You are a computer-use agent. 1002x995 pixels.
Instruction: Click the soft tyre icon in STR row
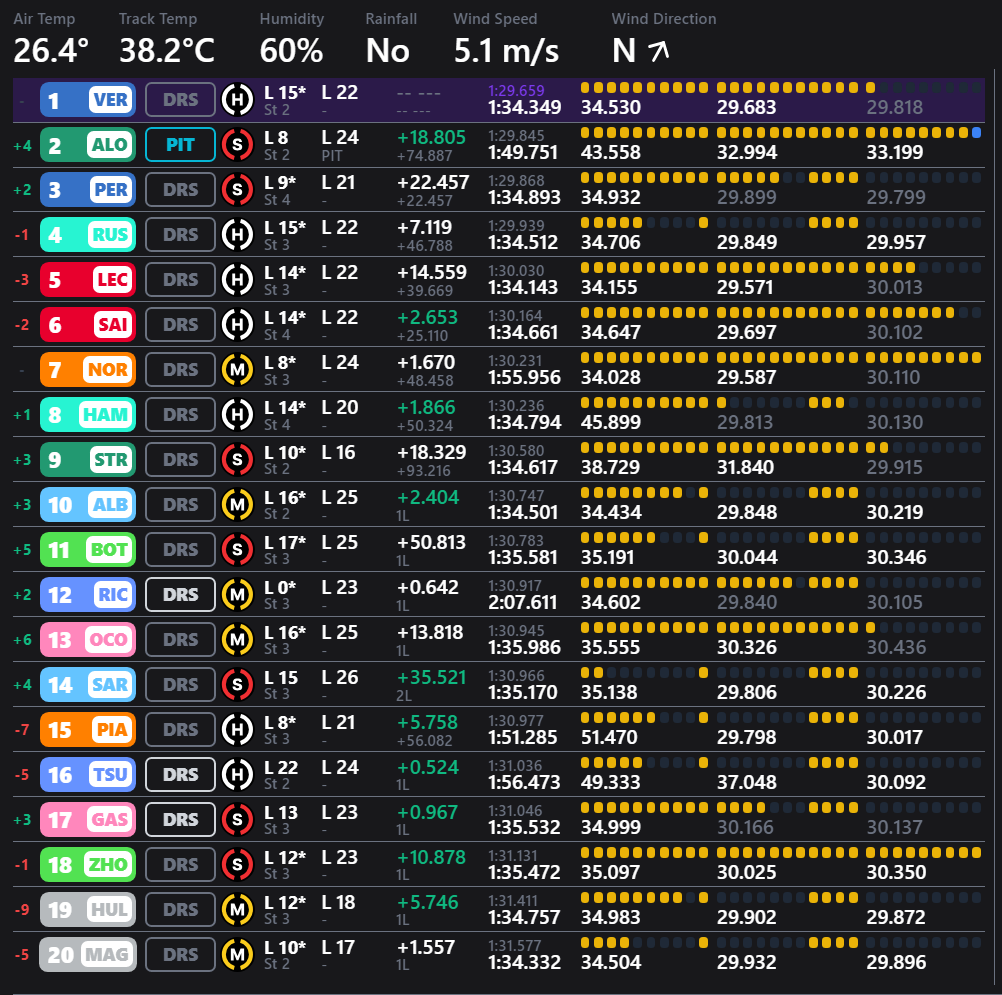[x=237, y=459]
